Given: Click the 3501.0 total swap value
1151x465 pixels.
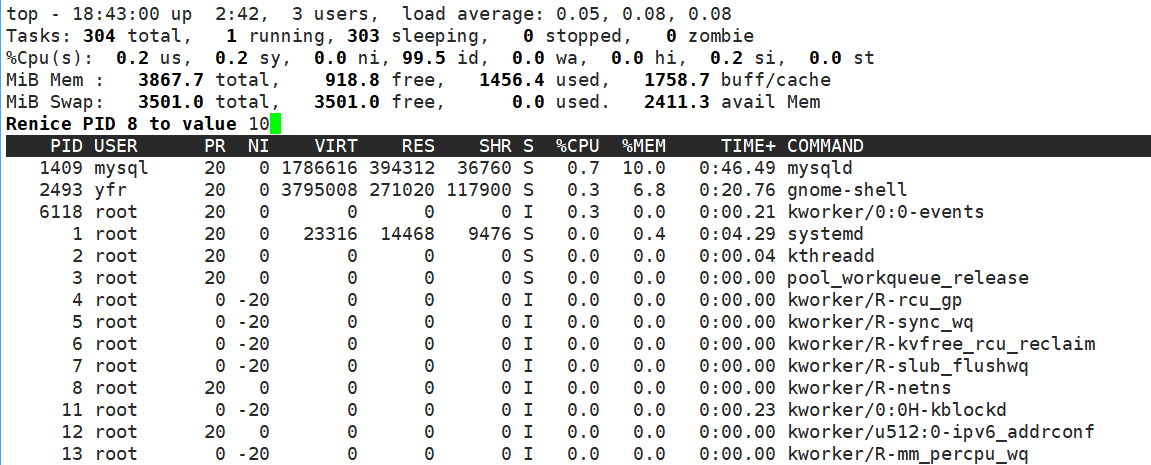Looking at the screenshot, I should tap(170, 102).
